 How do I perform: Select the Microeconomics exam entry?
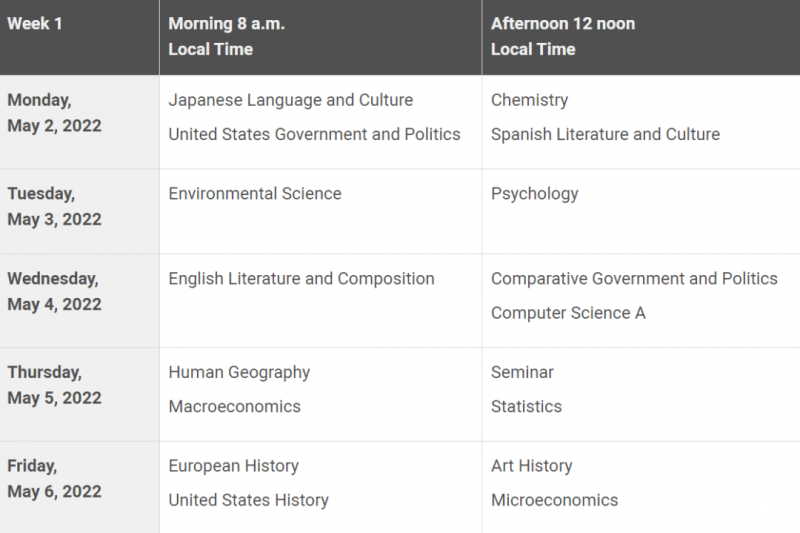pos(555,500)
